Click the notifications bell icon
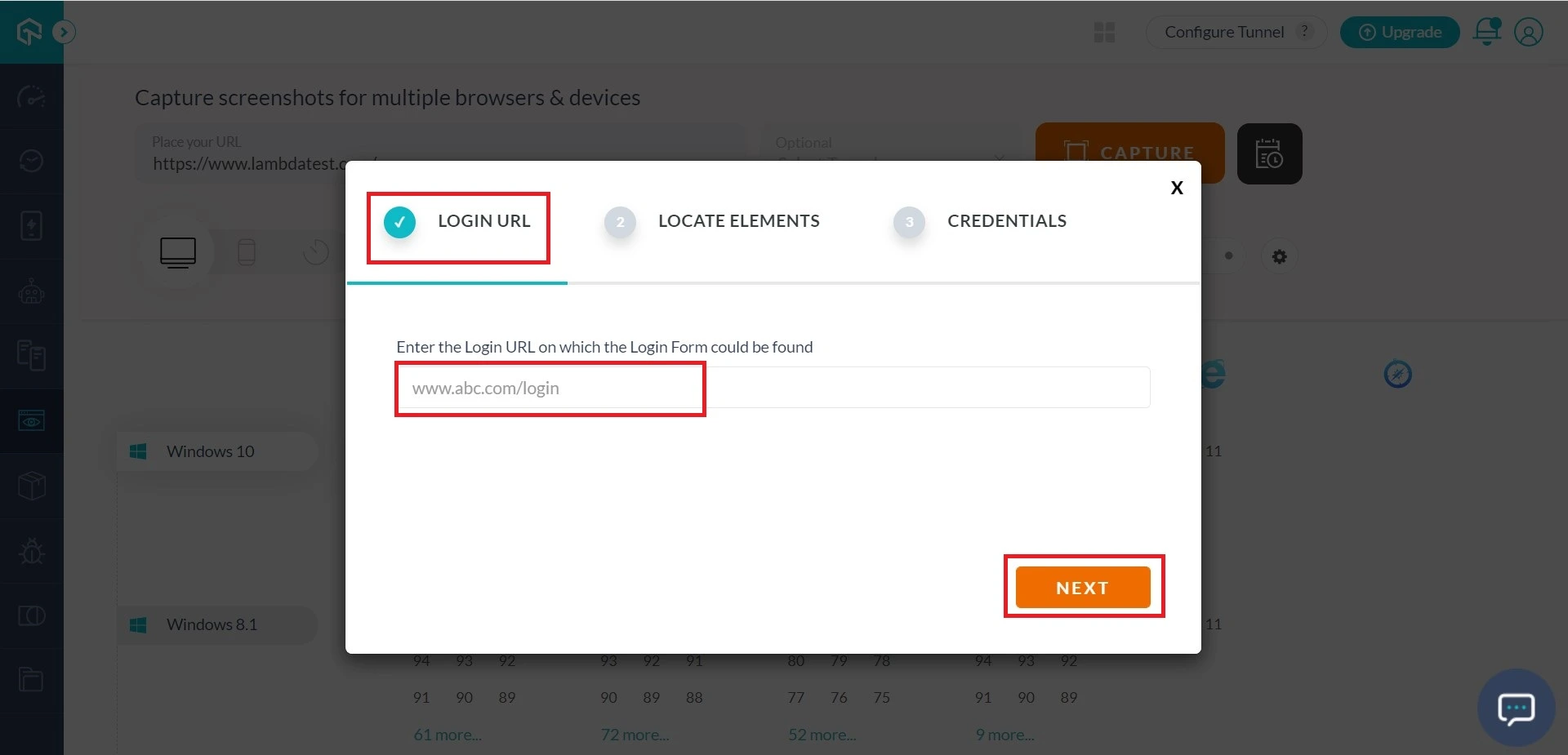Image resolution: width=1568 pixels, height=755 pixels. pos(1486,32)
